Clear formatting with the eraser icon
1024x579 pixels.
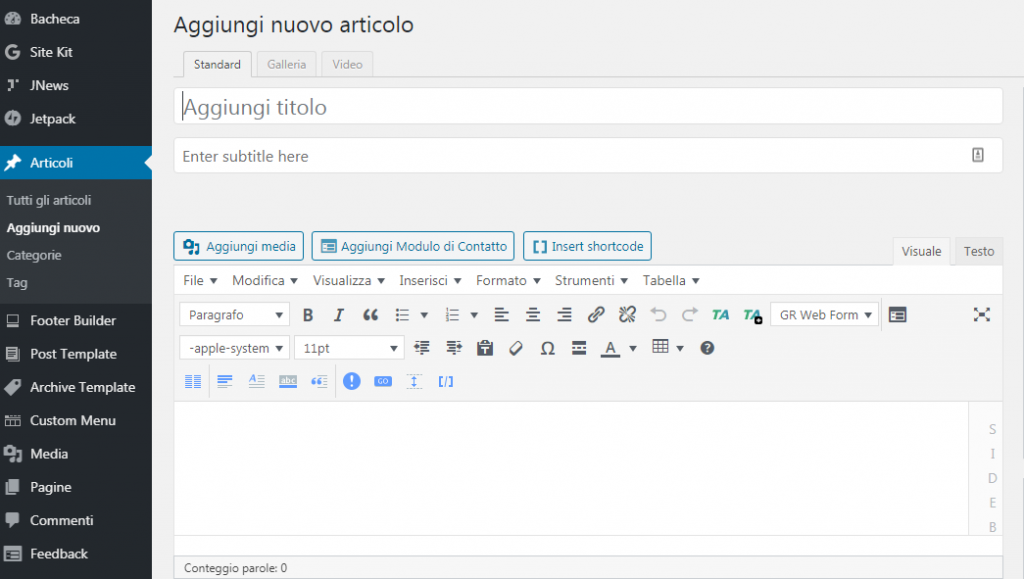[x=516, y=348]
